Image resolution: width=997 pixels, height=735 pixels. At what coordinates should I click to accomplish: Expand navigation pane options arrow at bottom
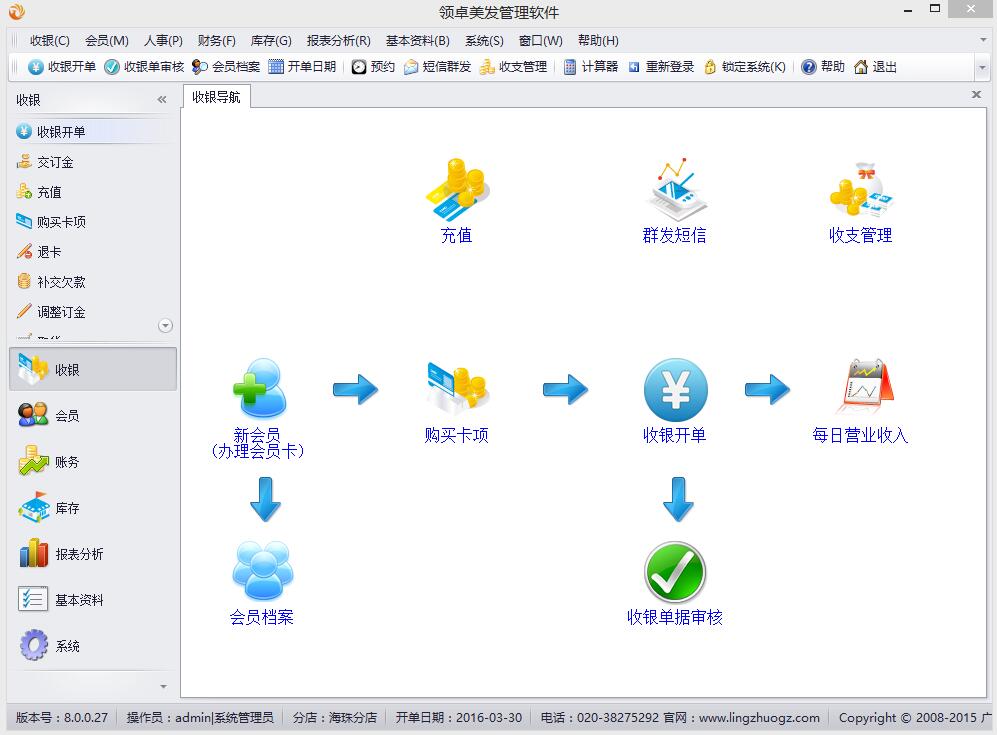tap(164, 687)
